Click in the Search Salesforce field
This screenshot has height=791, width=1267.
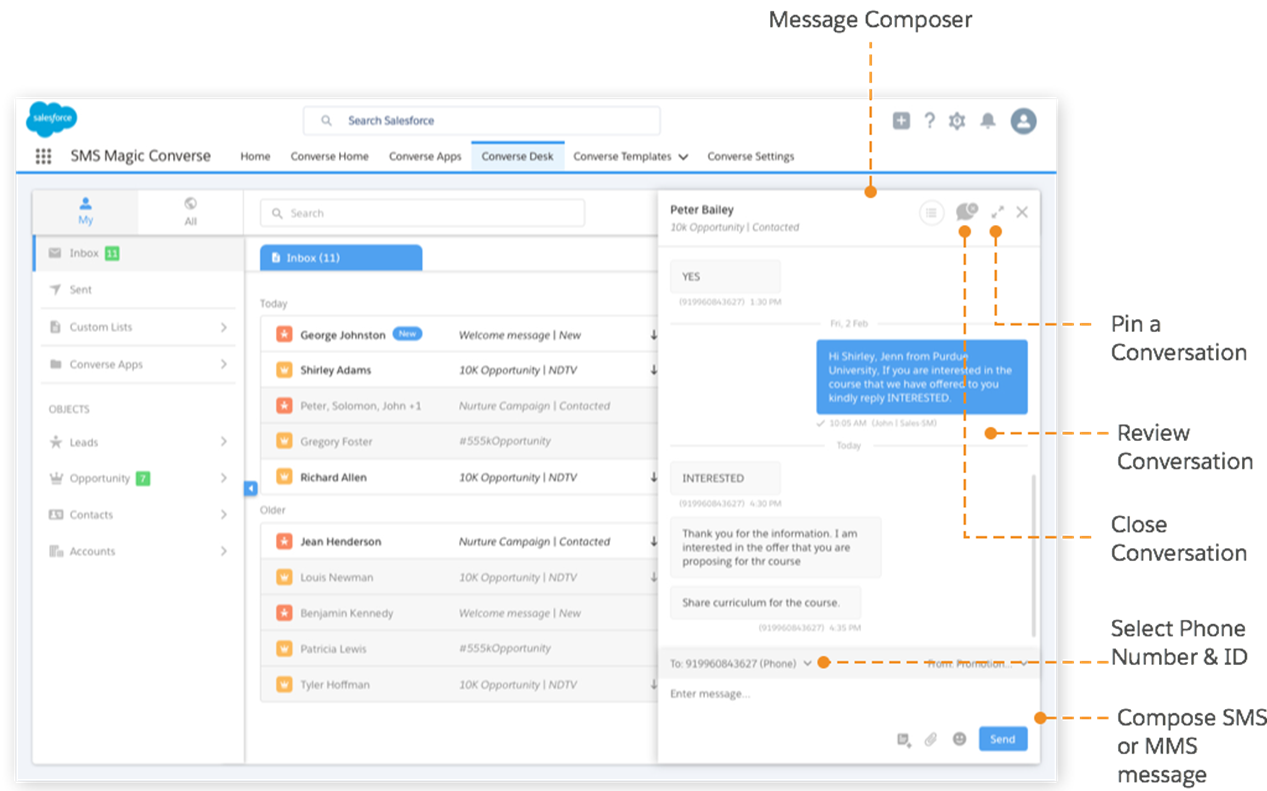481,121
